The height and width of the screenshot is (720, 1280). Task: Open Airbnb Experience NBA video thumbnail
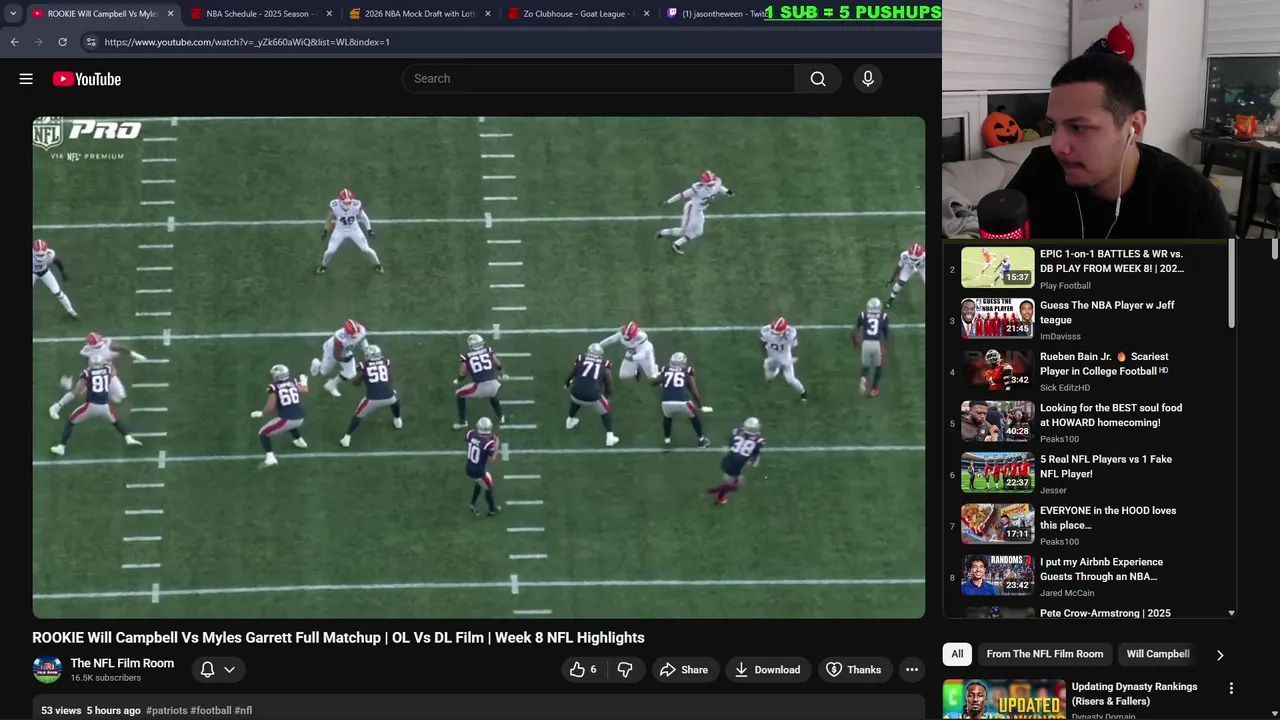998,575
